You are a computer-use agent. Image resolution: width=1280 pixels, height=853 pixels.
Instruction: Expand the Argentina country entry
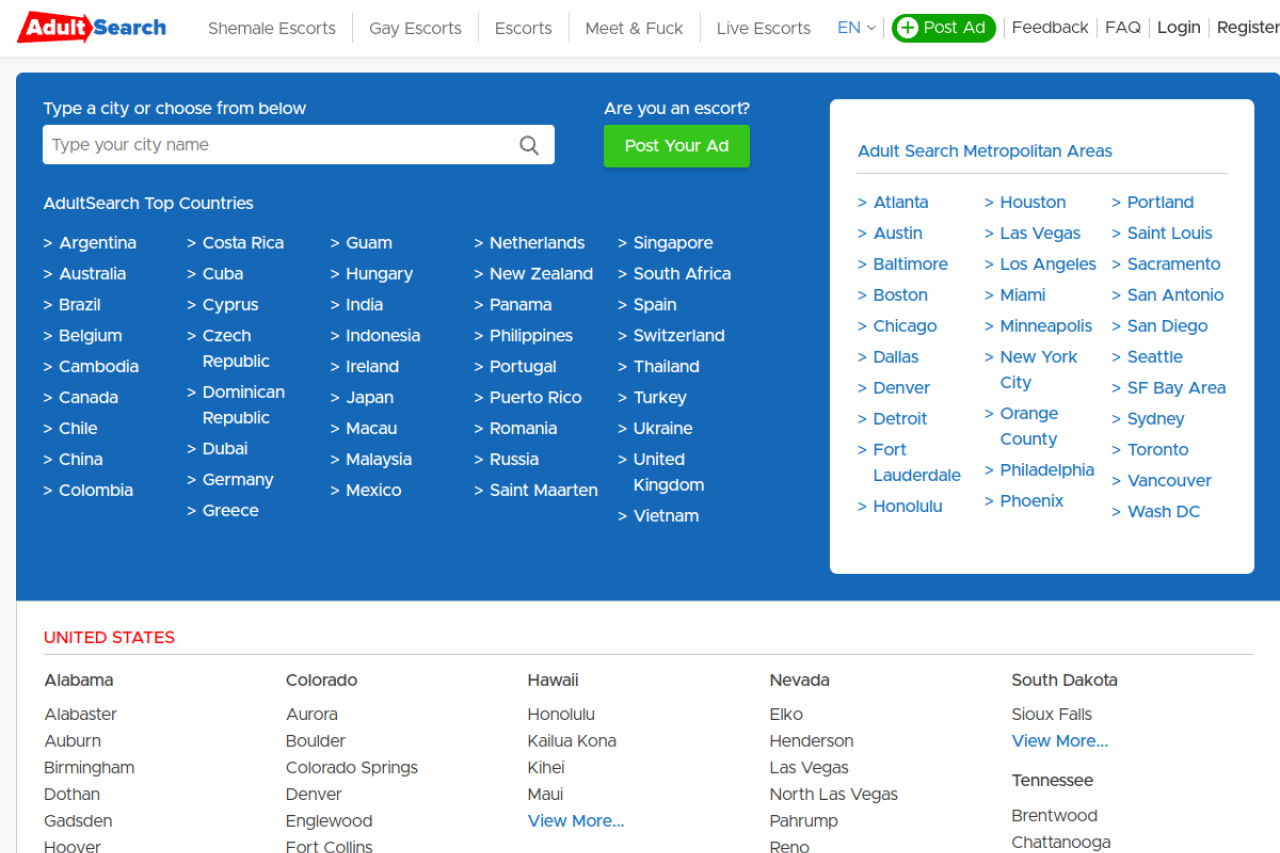point(97,242)
